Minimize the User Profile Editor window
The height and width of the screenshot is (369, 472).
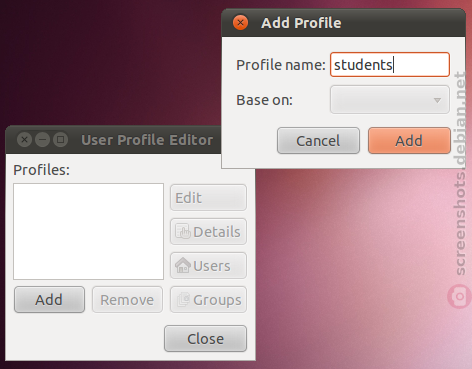coord(42,139)
